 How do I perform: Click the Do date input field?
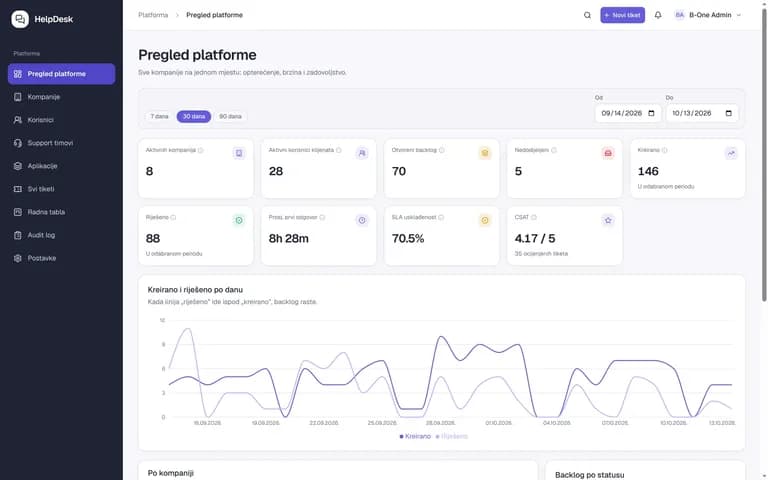coord(702,114)
